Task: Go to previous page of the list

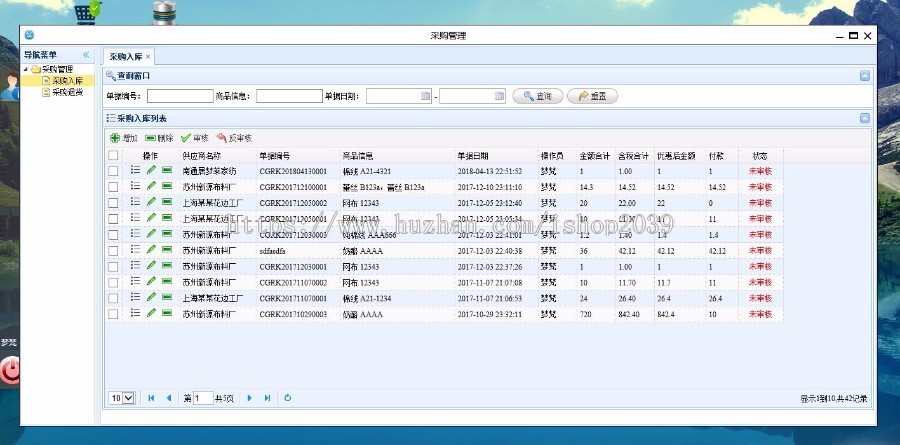Action: coord(169,398)
